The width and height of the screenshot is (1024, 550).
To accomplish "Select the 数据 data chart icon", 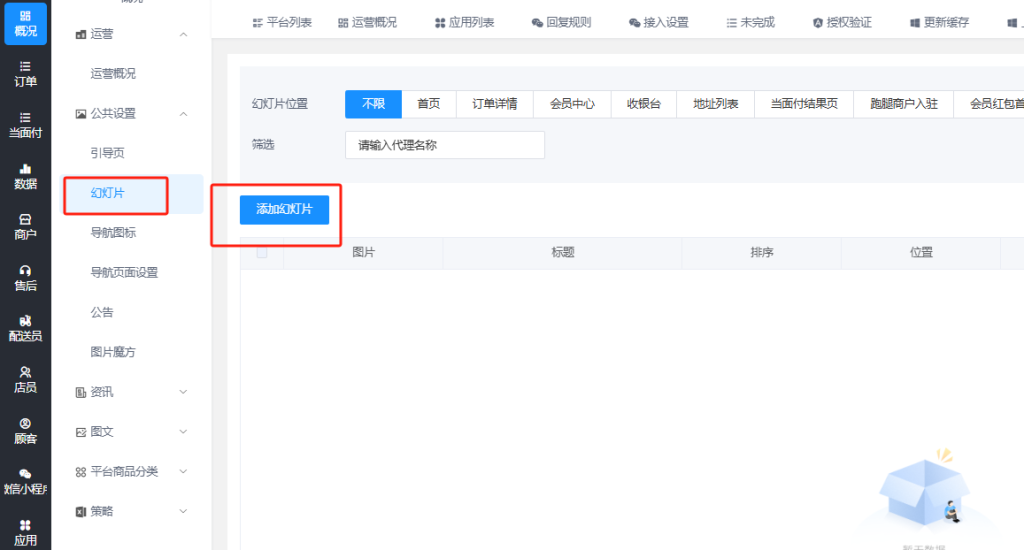I will click(x=25, y=176).
